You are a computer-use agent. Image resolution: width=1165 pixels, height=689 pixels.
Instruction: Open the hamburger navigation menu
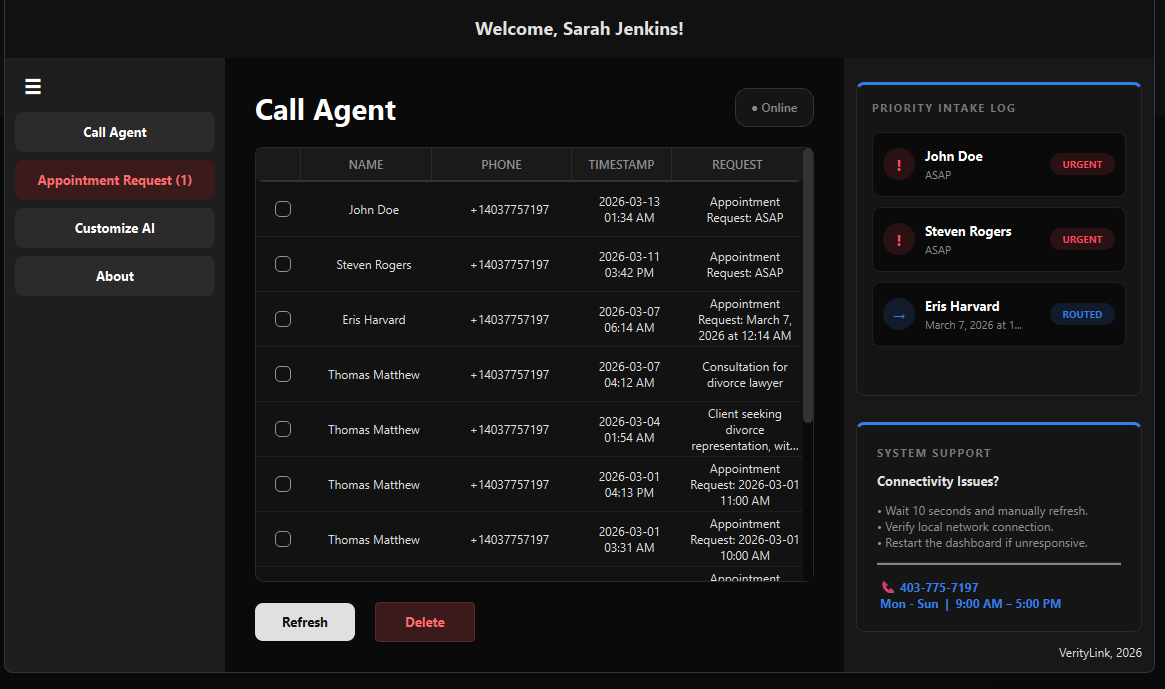click(x=32, y=86)
